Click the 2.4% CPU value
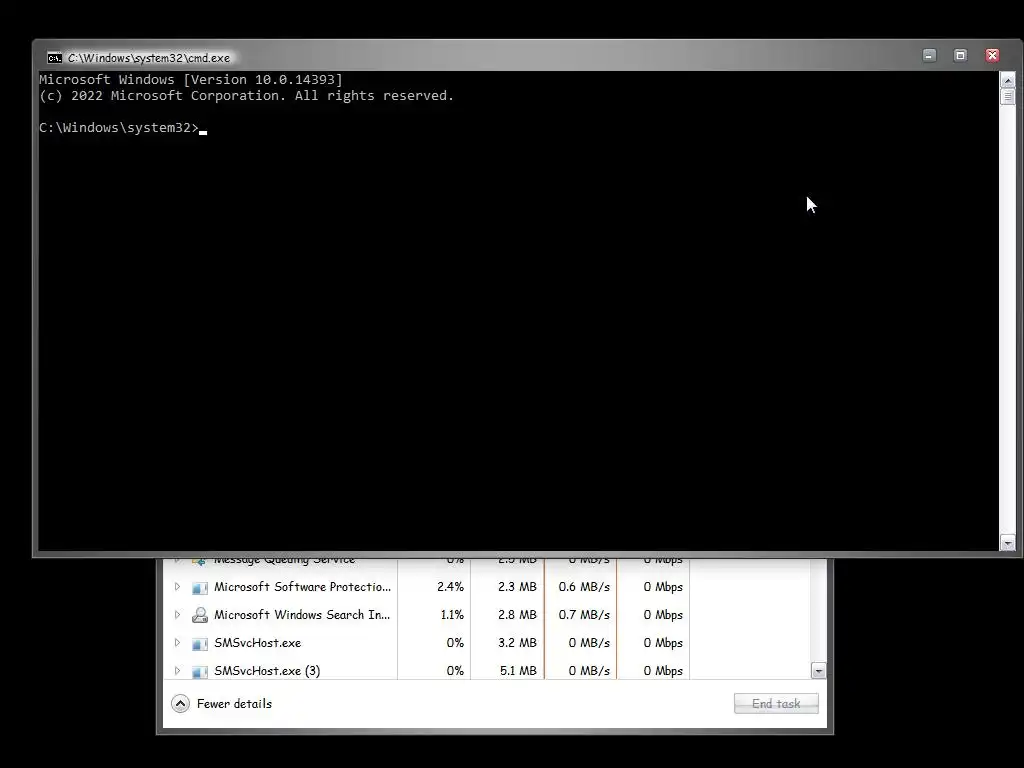 click(x=450, y=586)
